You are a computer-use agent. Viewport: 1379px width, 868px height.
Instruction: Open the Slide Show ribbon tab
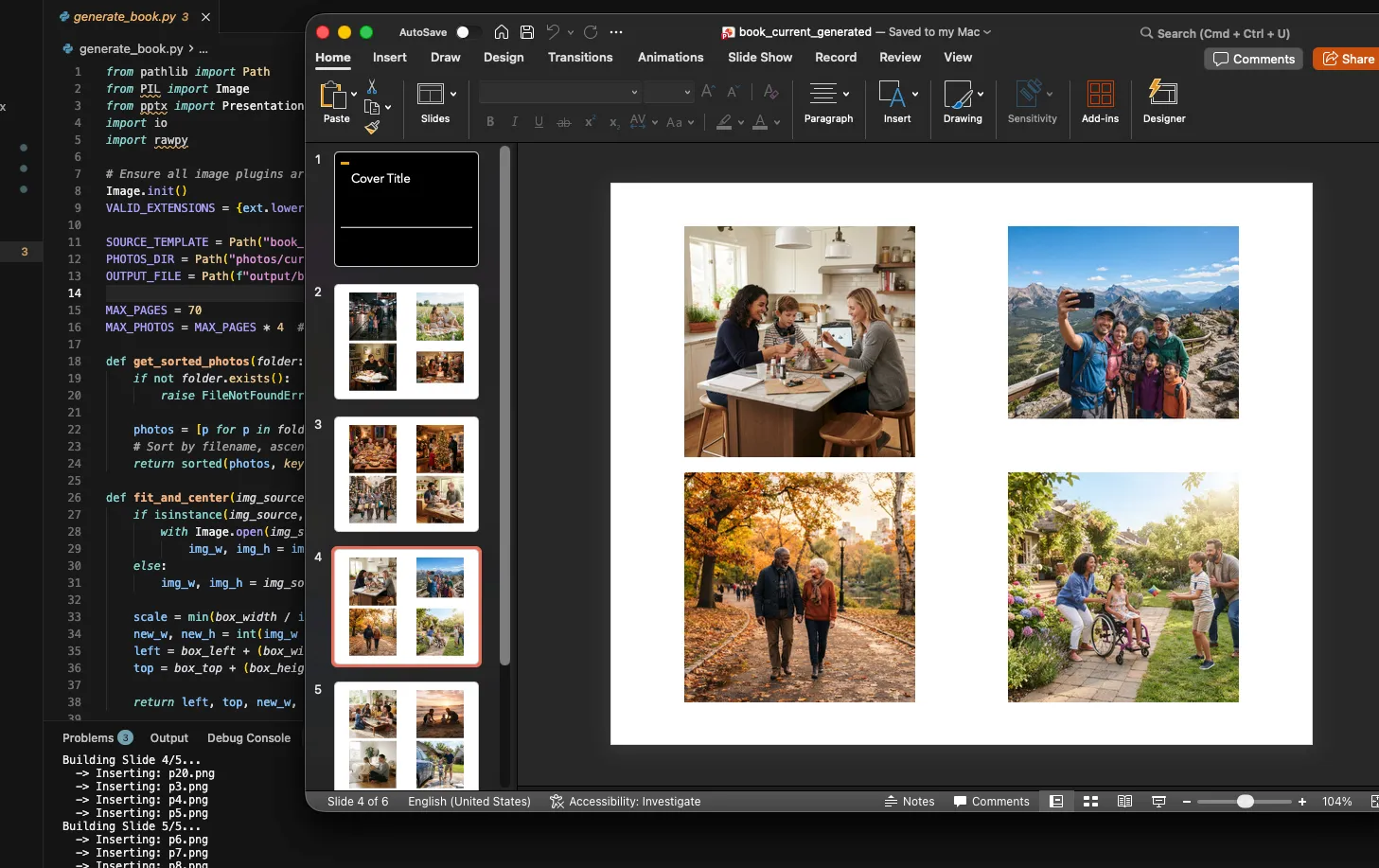click(760, 58)
